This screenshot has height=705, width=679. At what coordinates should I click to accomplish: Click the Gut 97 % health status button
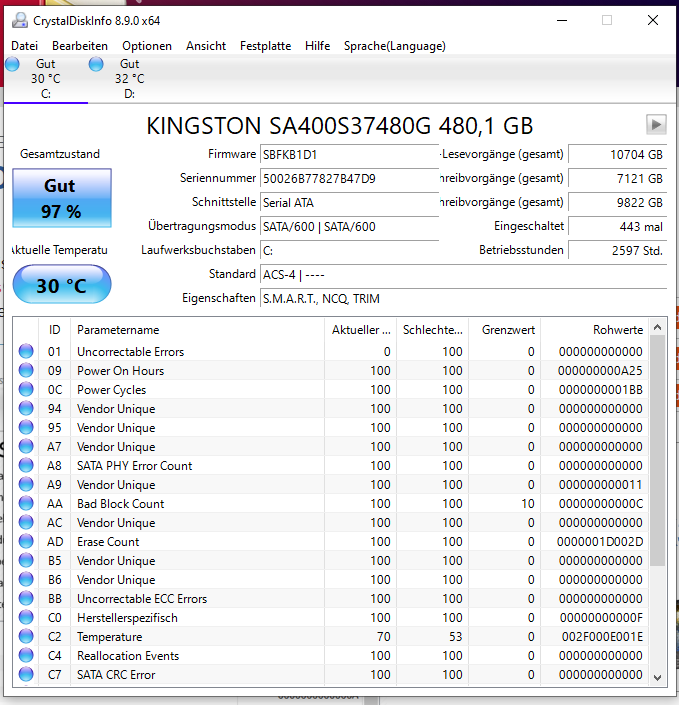pyautogui.click(x=62, y=198)
